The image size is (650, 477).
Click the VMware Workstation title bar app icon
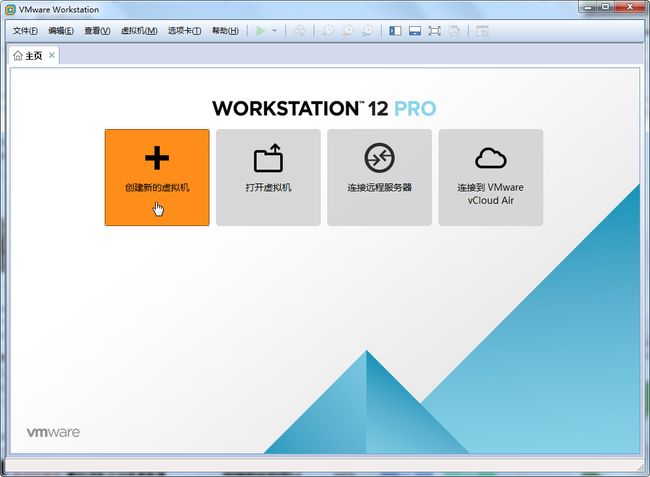coord(10,9)
